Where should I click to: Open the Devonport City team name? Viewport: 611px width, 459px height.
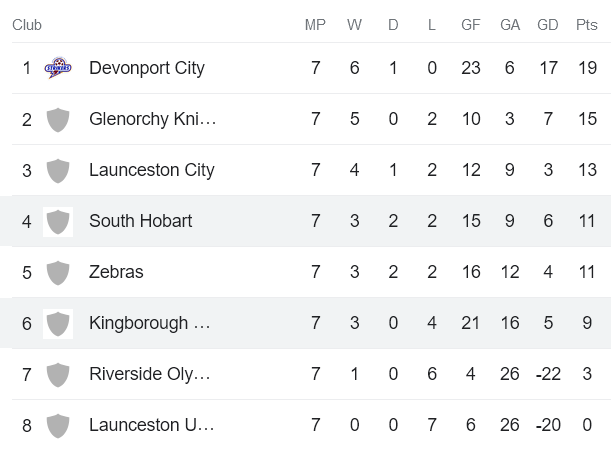(x=146, y=68)
